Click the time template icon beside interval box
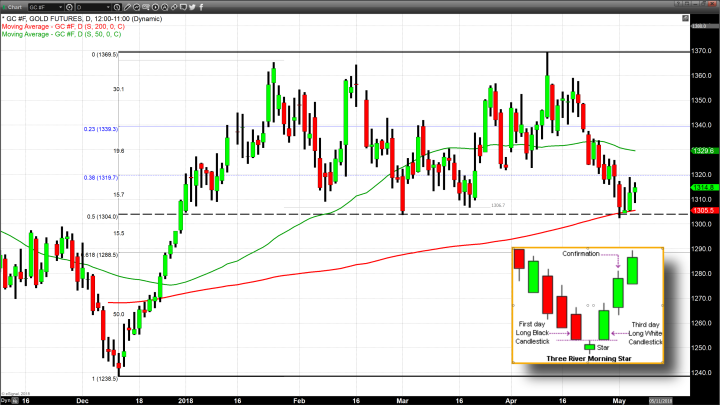The image size is (720, 405). tap(117, 7)
